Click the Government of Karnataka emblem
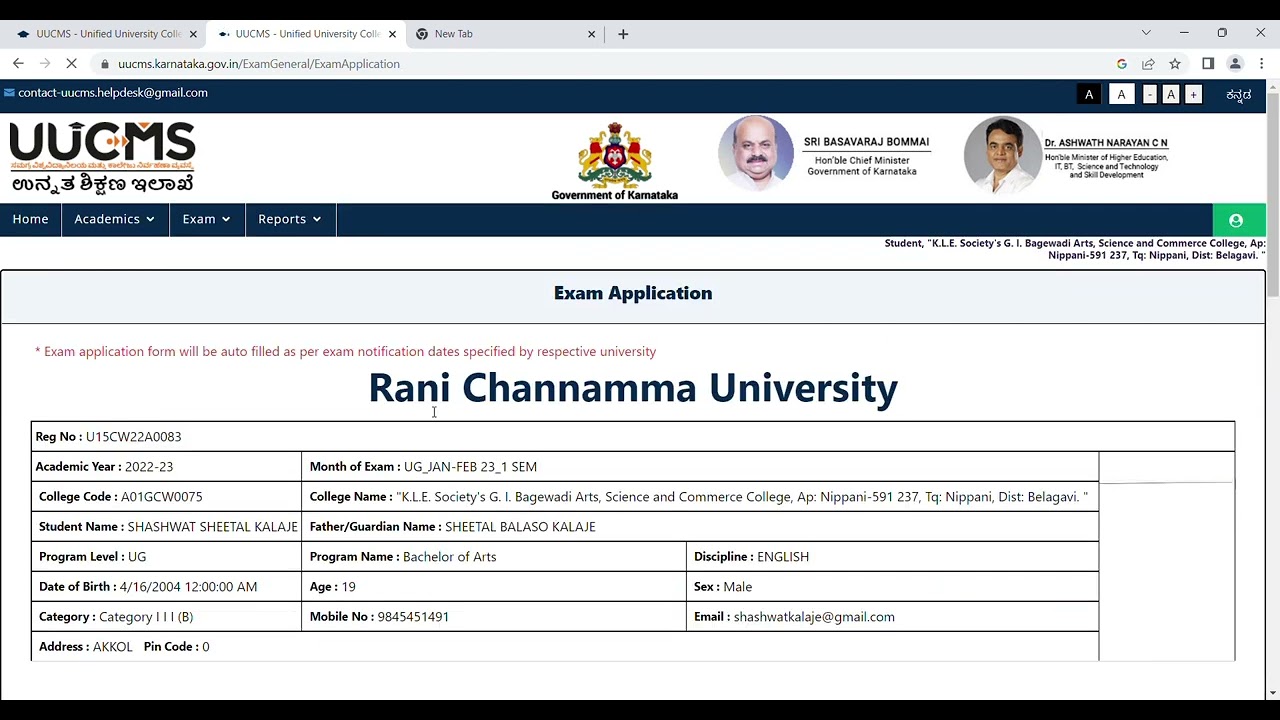This screenshot has height=720, width=1280. coord(615,160)
